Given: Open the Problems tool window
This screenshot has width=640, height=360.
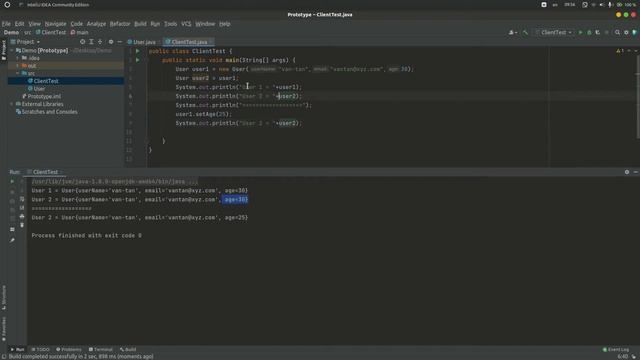Looking at the screenshot, I should (x=69, y=349).
